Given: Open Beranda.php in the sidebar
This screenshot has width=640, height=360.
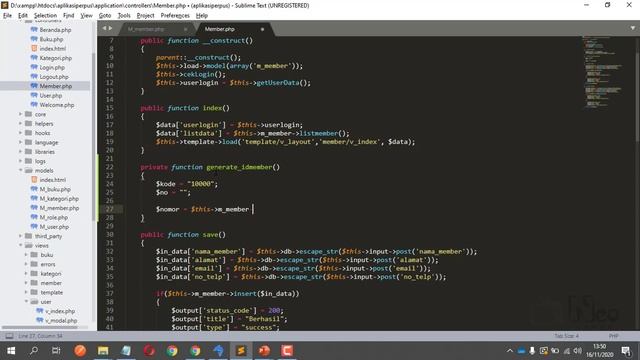Looking at the screenshot, I should pyautogui.click(x=55, y=30).
